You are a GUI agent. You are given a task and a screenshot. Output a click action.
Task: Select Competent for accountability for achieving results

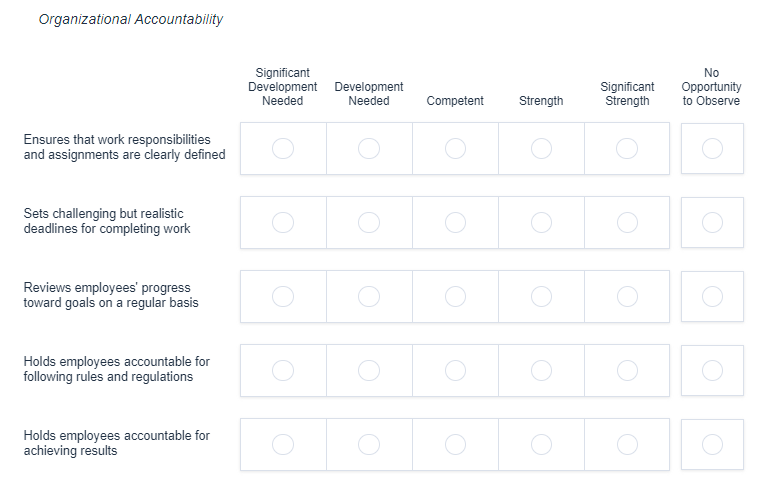coord(455,444)
